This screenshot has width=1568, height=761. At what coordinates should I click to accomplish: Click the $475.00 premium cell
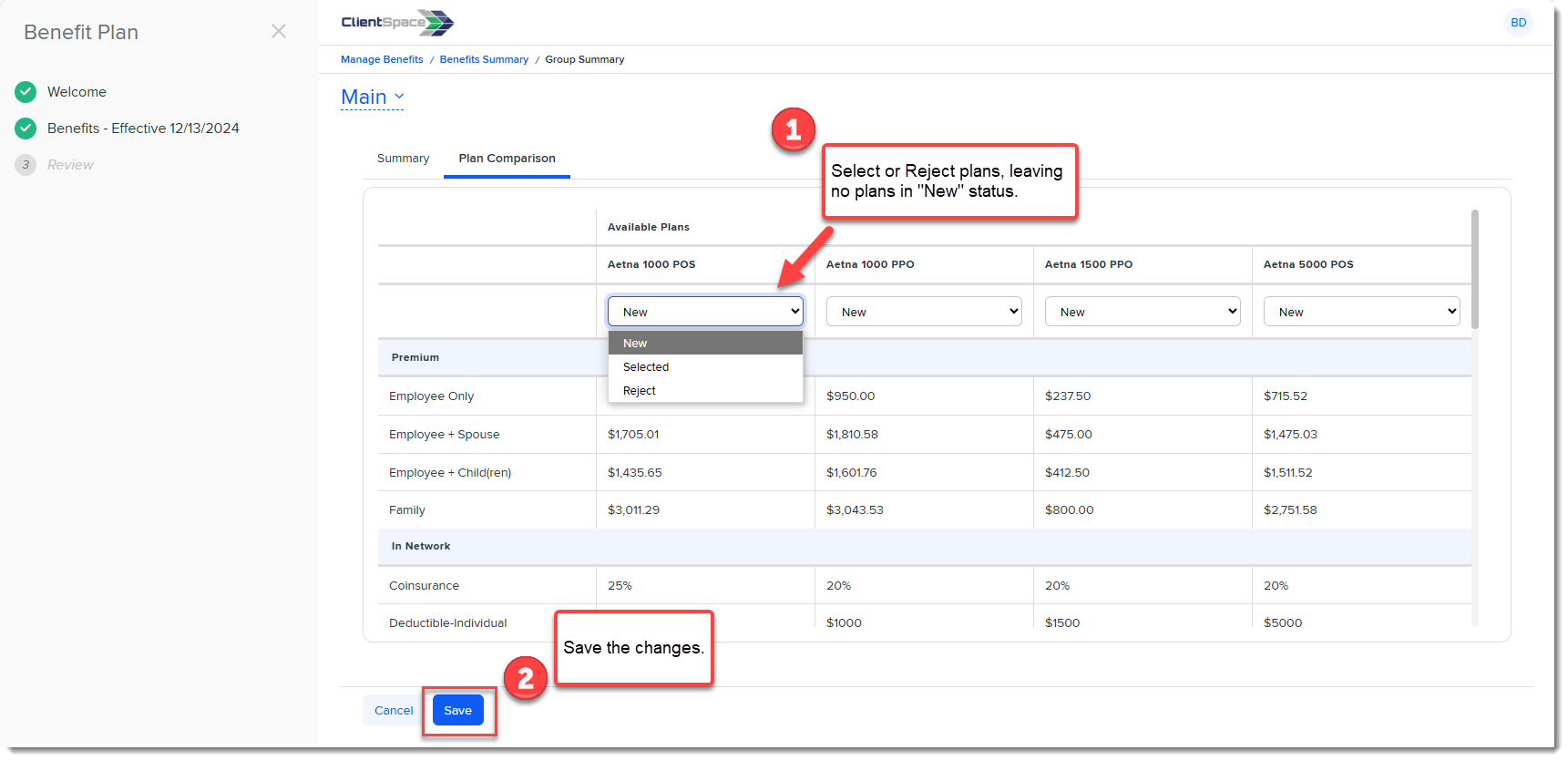[x=1069, y=435]
